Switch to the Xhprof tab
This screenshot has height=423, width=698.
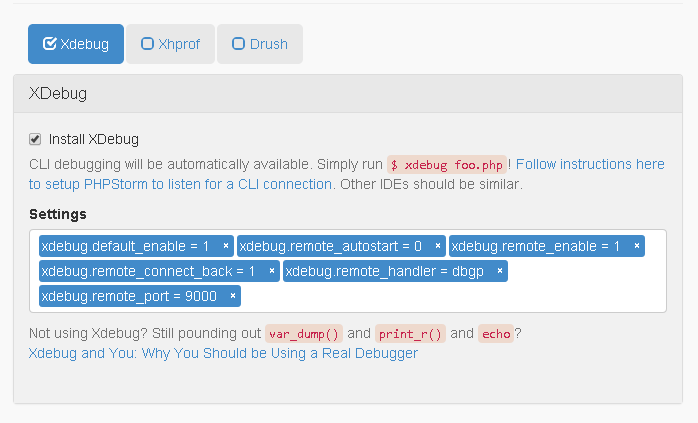click(x=170, y=44)
